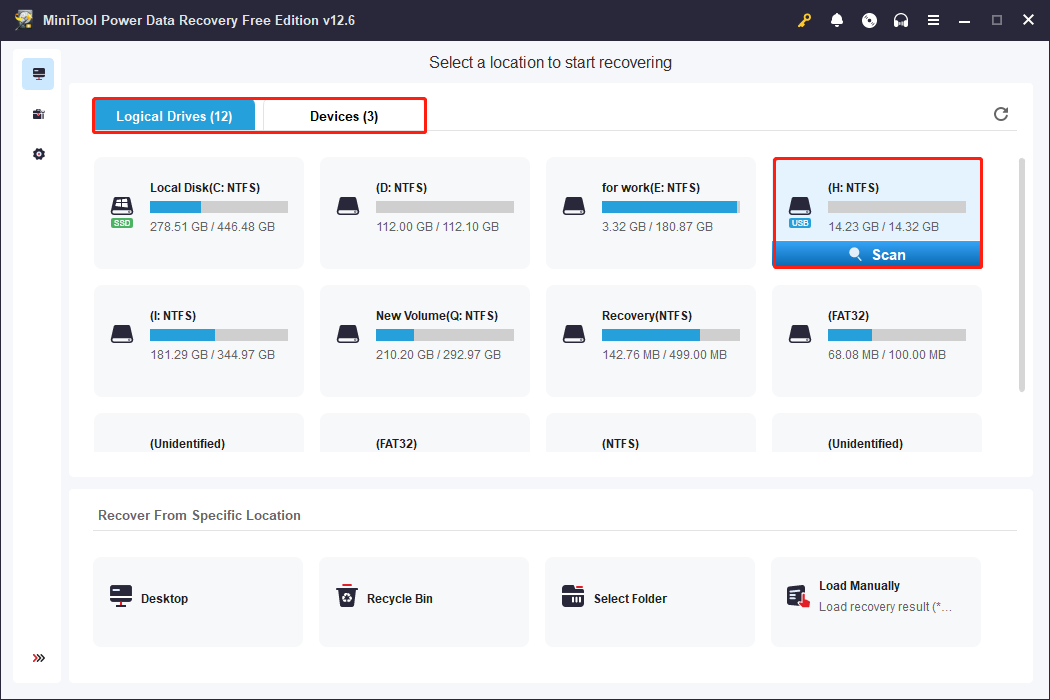
Task: Open Settings via the gear icon
Action: [x=37, y=153]
